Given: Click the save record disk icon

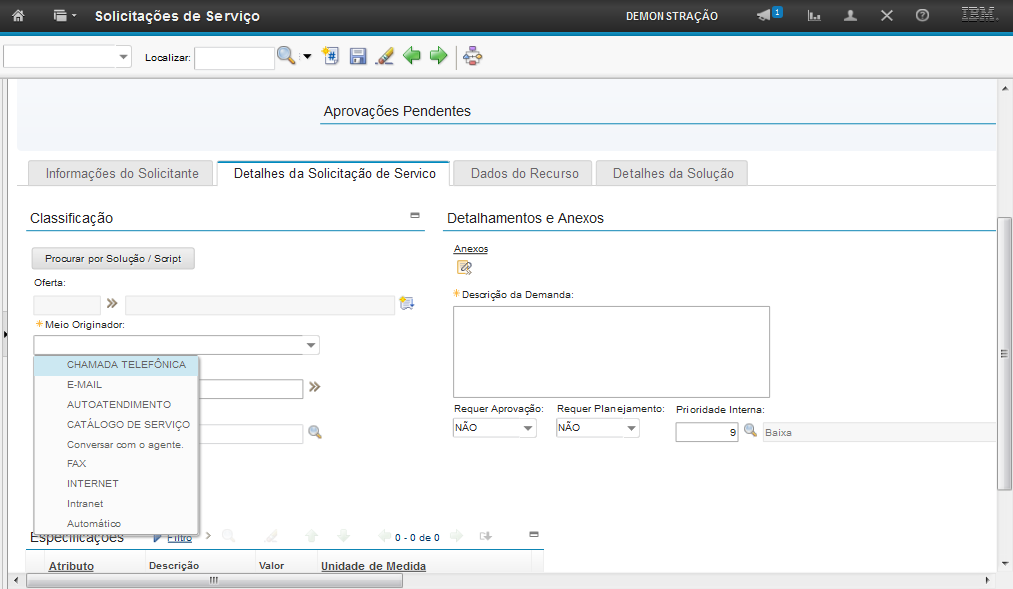Looking at the screenshot, I should tap(358, 57).
